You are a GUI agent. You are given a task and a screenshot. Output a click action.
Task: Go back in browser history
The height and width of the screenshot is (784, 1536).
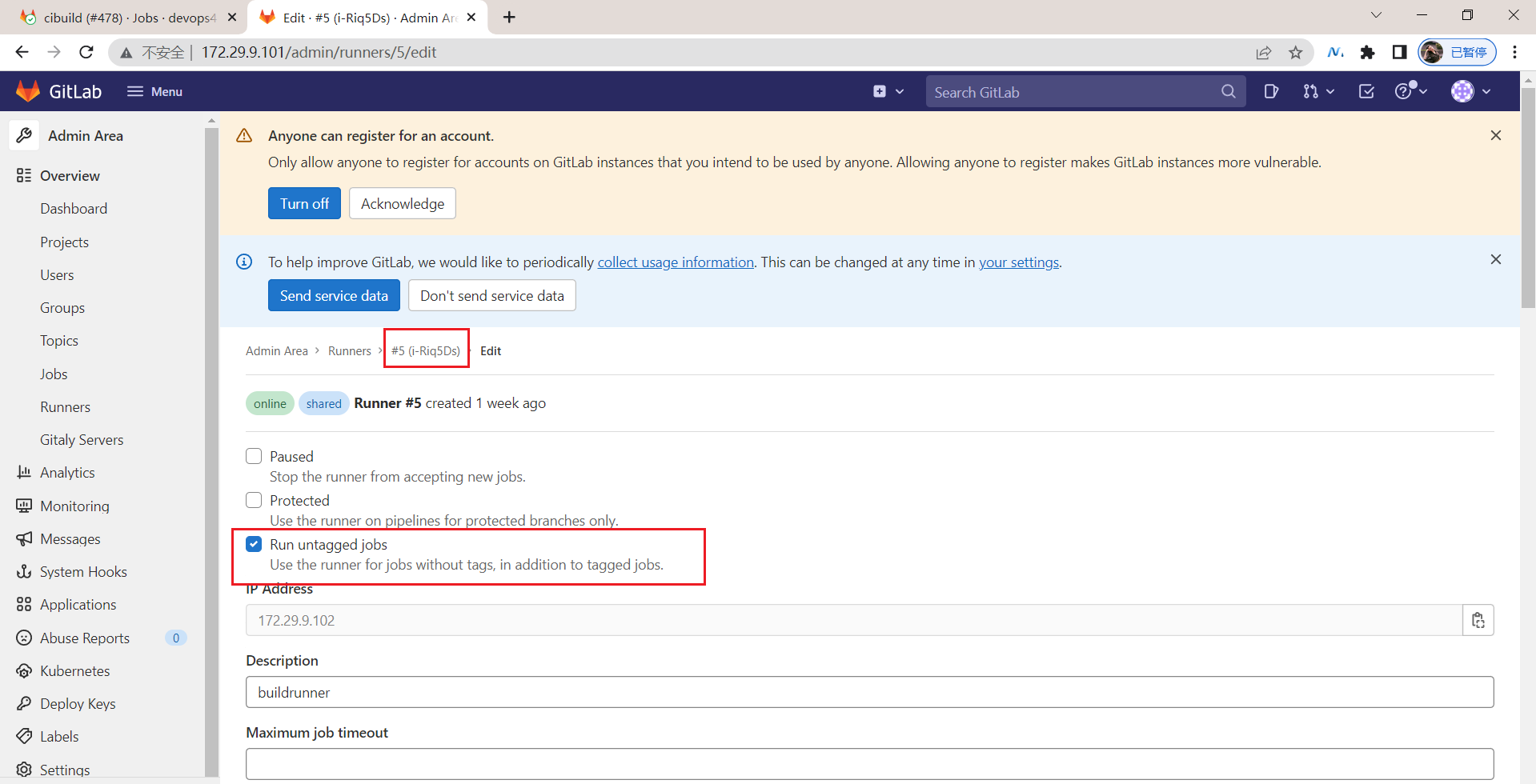[x=22, y=52]
